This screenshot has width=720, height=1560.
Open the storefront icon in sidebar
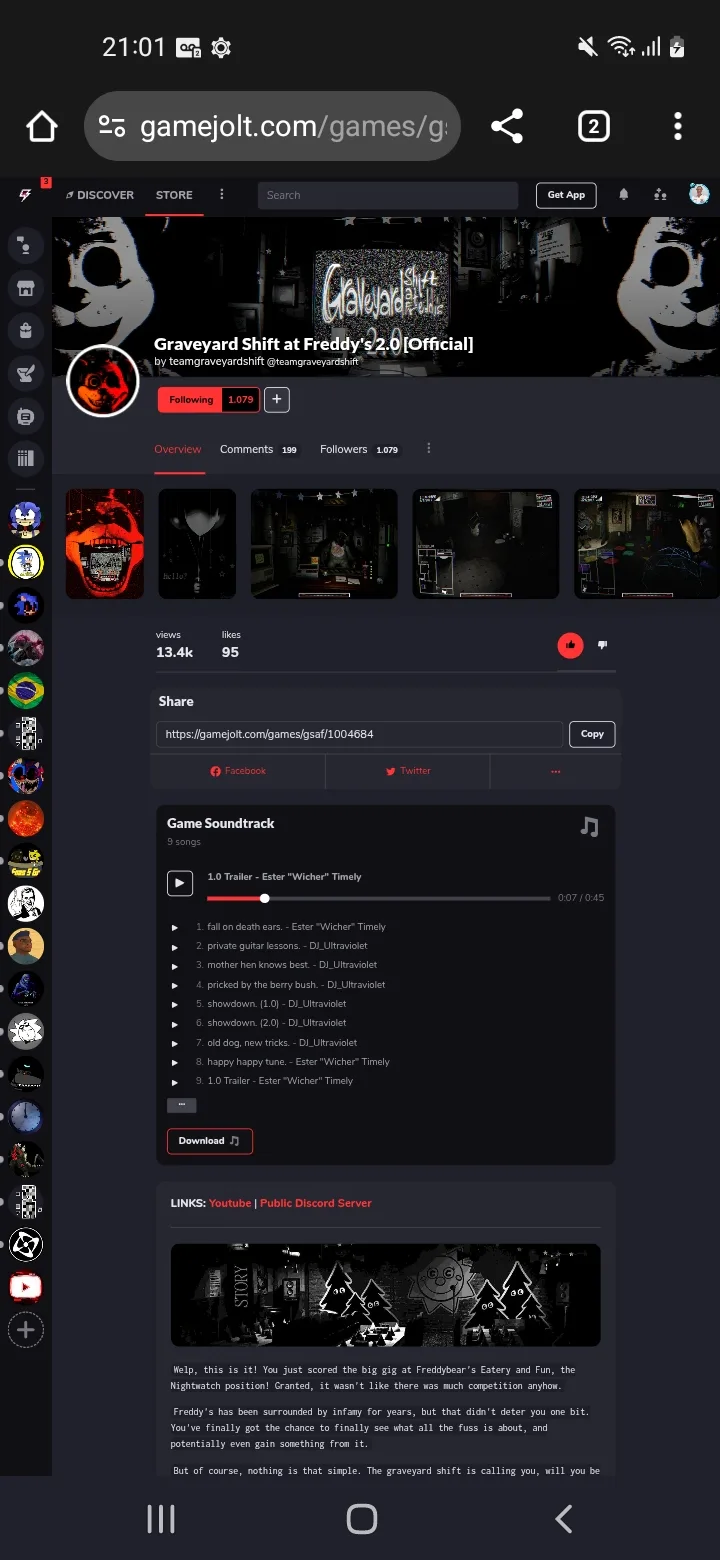26,288
